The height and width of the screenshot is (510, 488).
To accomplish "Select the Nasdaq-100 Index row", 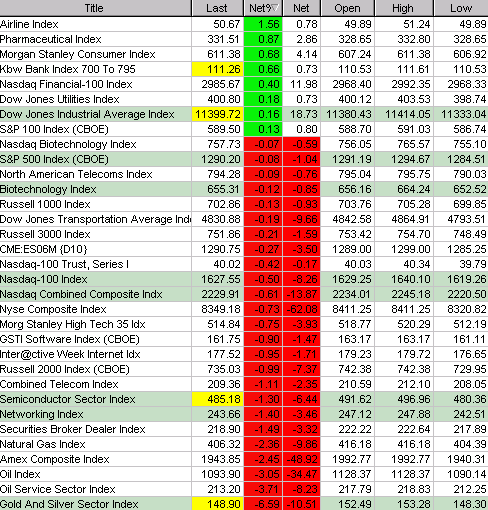I will (x=244, y=279).
